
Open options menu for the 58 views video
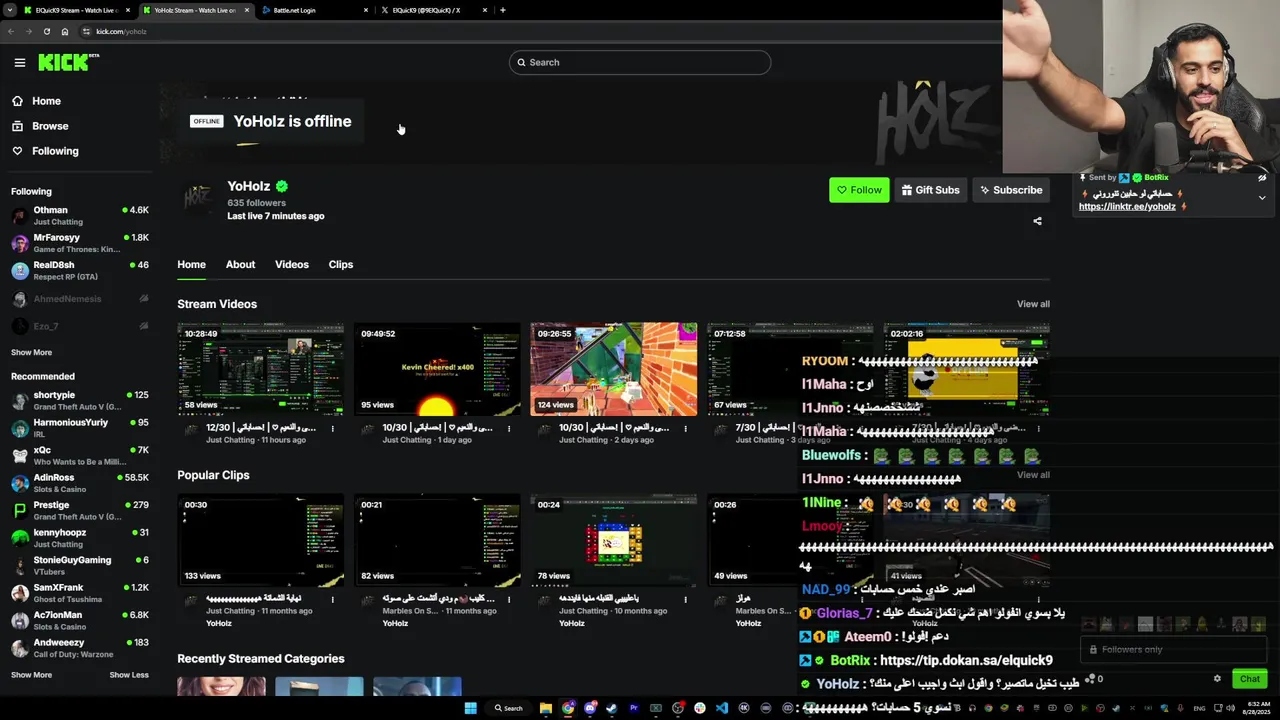click(x=332, y=429)
